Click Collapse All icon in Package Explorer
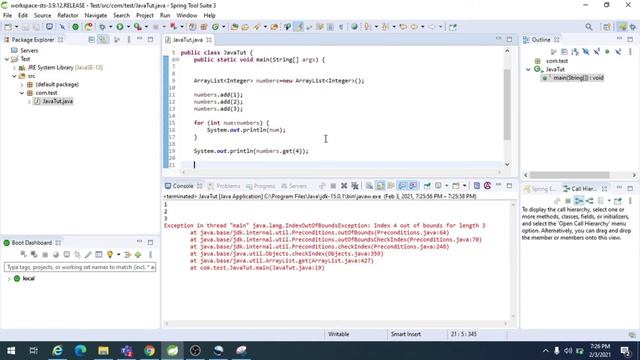Image resolution: width=640 pixels, height=360 pixels. pos(91,40)
